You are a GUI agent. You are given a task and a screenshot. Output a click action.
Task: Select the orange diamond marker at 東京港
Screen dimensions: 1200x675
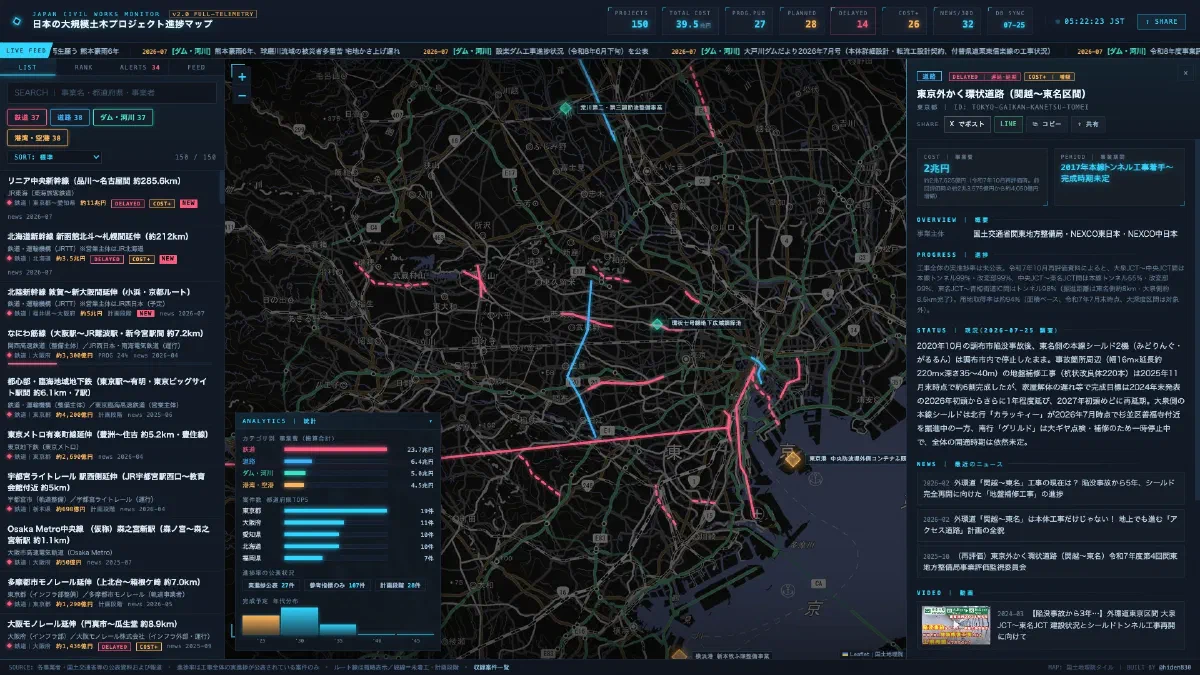pos(792,459)
